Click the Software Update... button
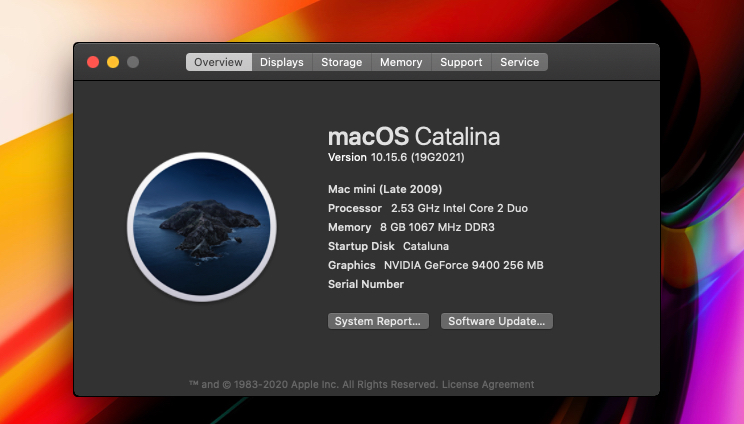Screen dimensions: 744x424 [x=497, y=321]
